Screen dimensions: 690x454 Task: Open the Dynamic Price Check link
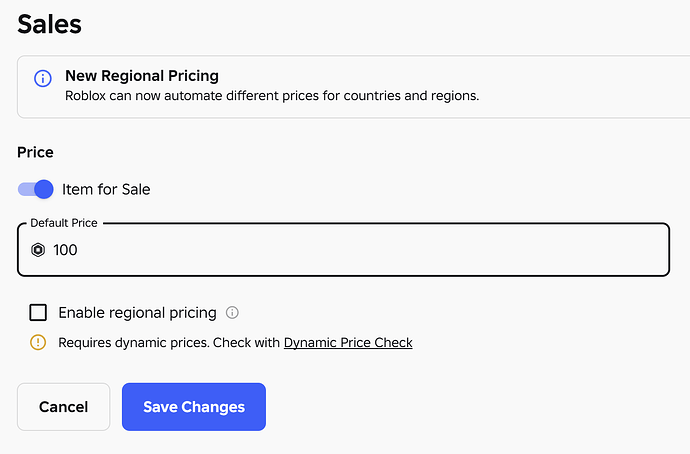348,342
